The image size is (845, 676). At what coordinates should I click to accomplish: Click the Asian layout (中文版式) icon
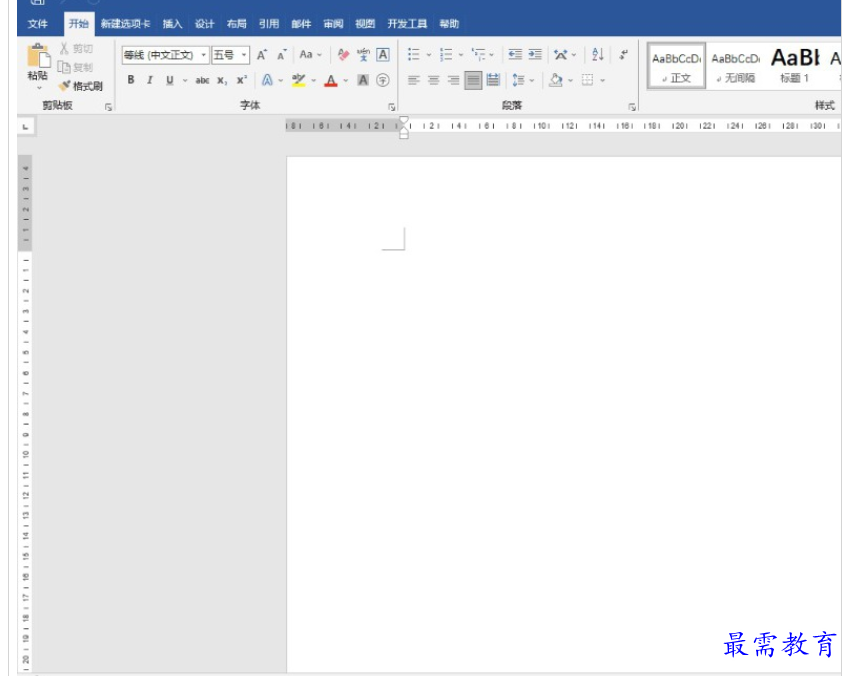tap(560, 54)
